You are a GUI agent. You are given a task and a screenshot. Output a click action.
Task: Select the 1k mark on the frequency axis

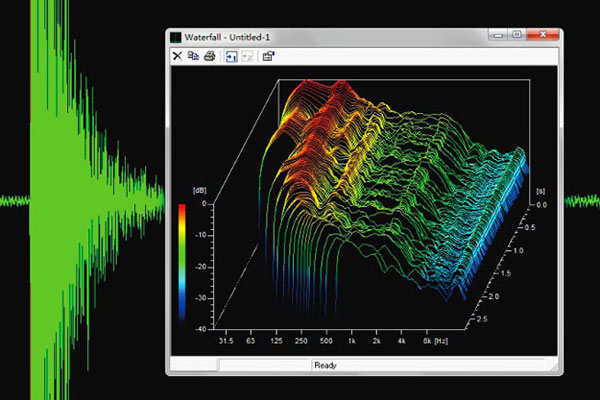point(353,342)
